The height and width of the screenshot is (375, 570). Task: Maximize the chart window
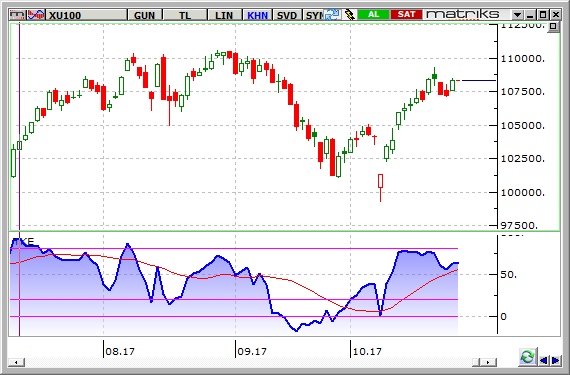tap(543, 15)
